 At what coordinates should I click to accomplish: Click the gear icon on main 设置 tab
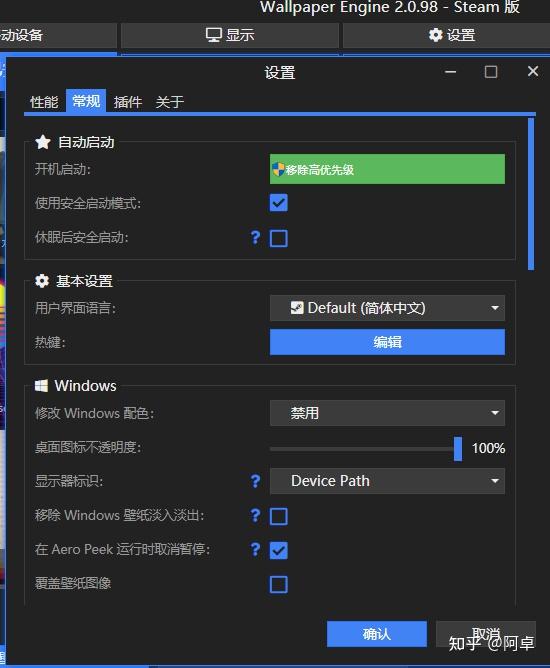point(435,35)
